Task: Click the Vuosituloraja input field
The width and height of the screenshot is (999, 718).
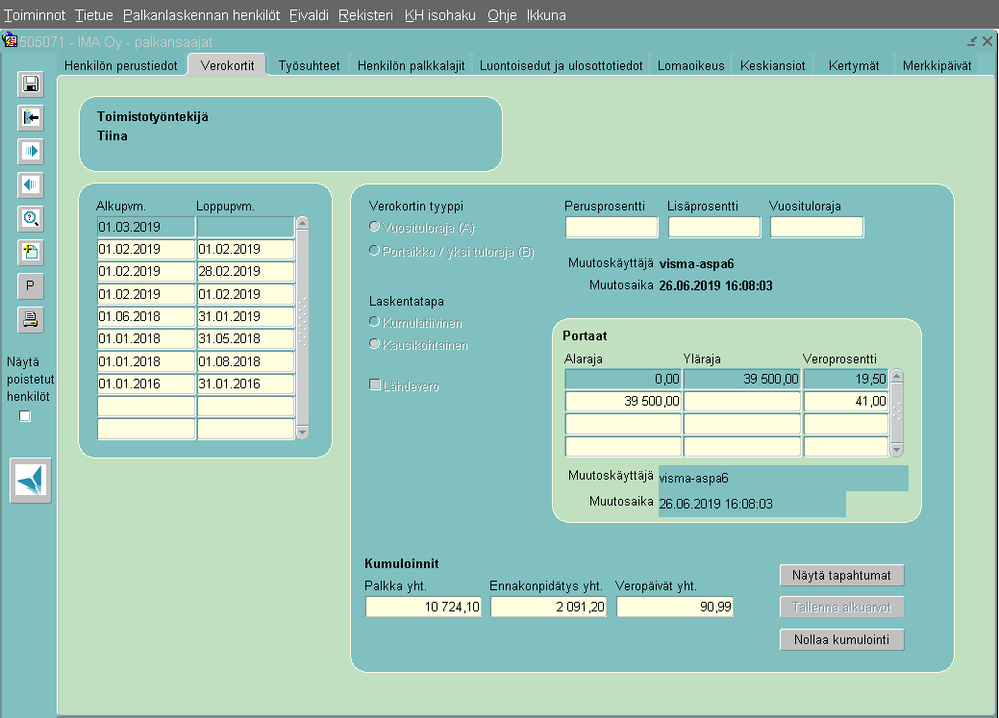Action: (x=817, y=227)
